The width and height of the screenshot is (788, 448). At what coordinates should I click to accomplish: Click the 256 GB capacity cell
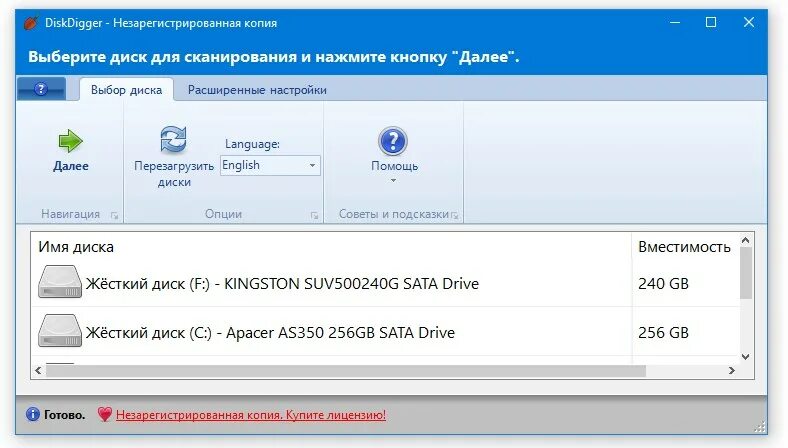[663, 332]
